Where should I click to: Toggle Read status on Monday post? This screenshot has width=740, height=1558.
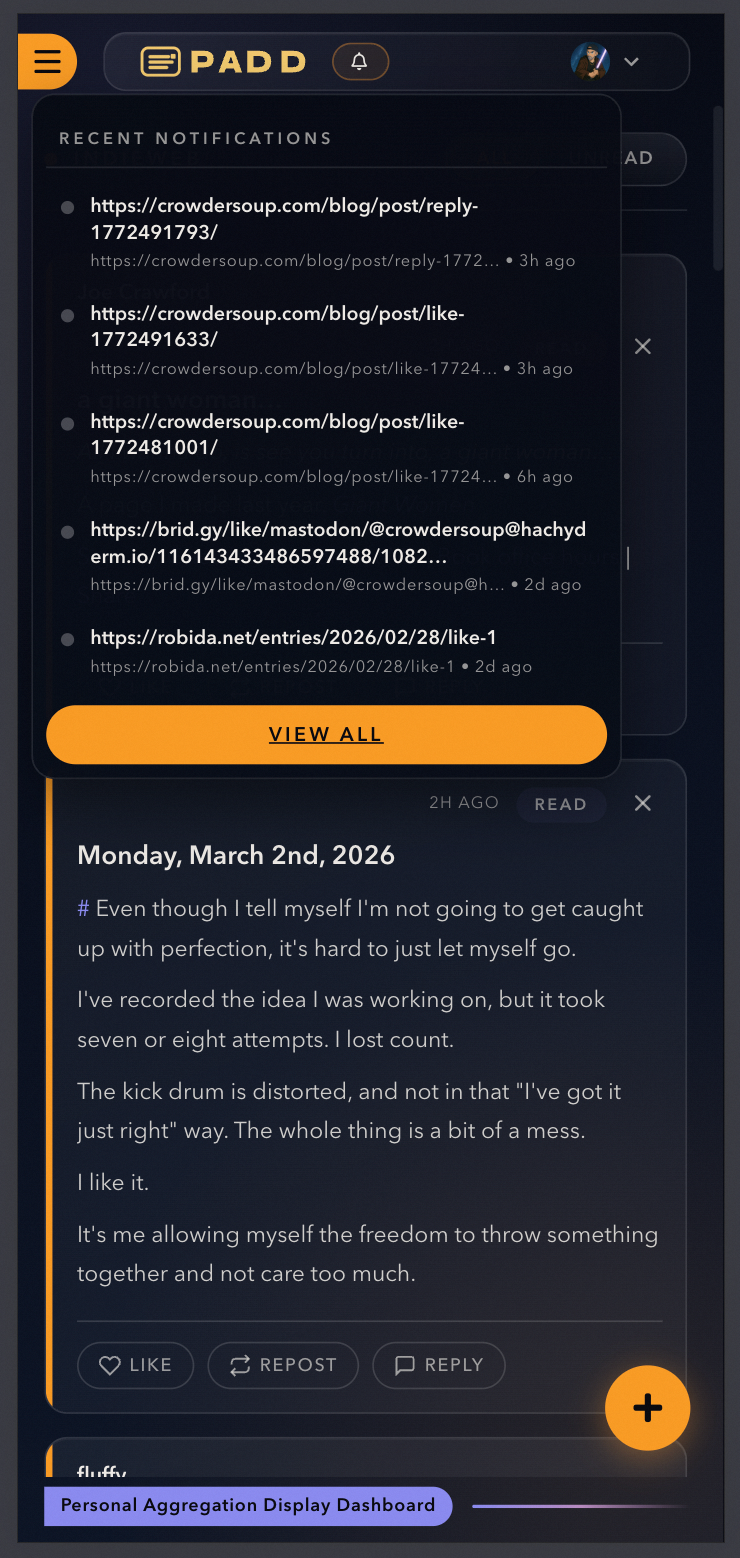point(560,805)
